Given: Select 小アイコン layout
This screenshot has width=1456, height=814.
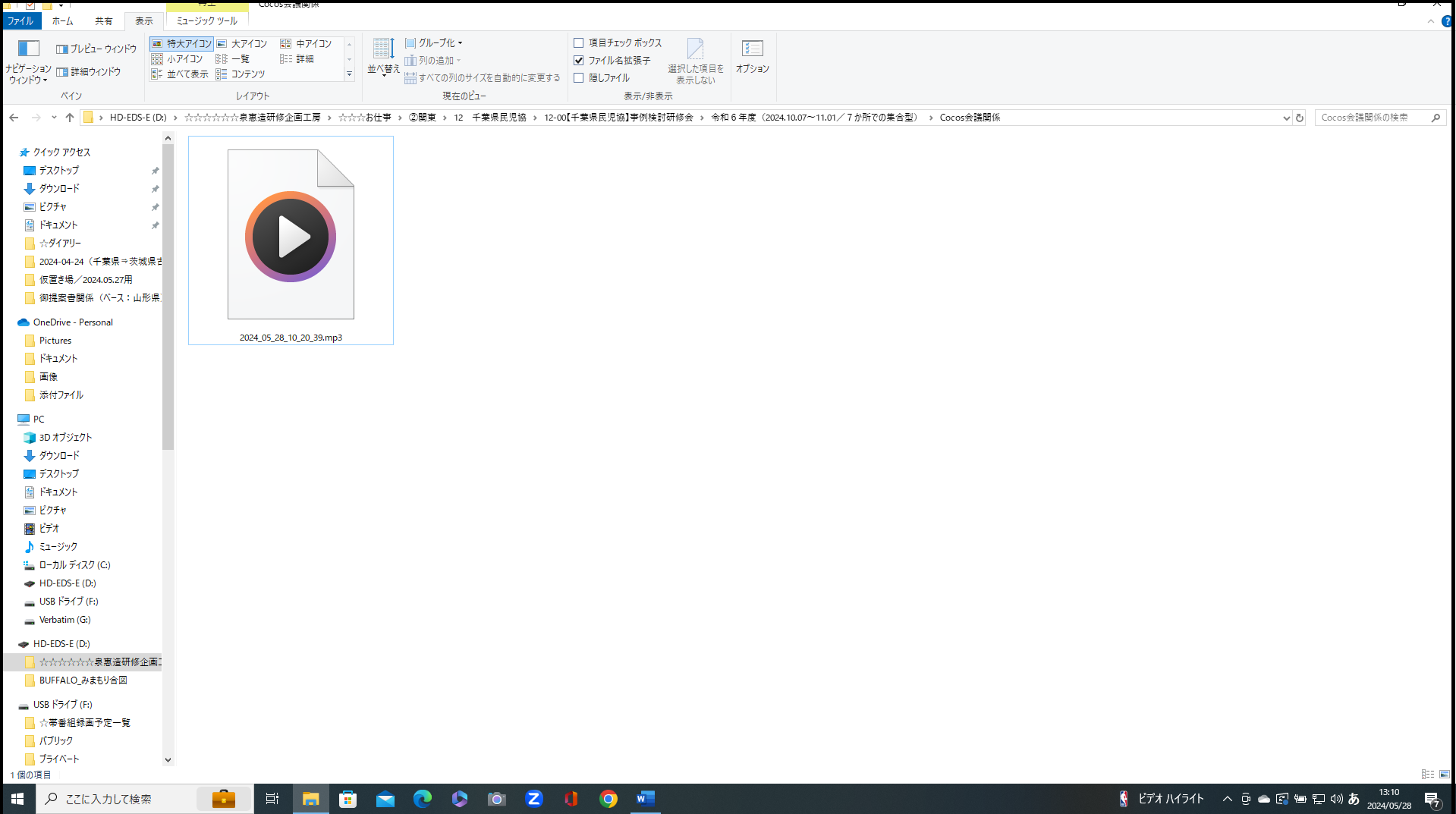Looking at the screenshot, I should coord(178,58).
